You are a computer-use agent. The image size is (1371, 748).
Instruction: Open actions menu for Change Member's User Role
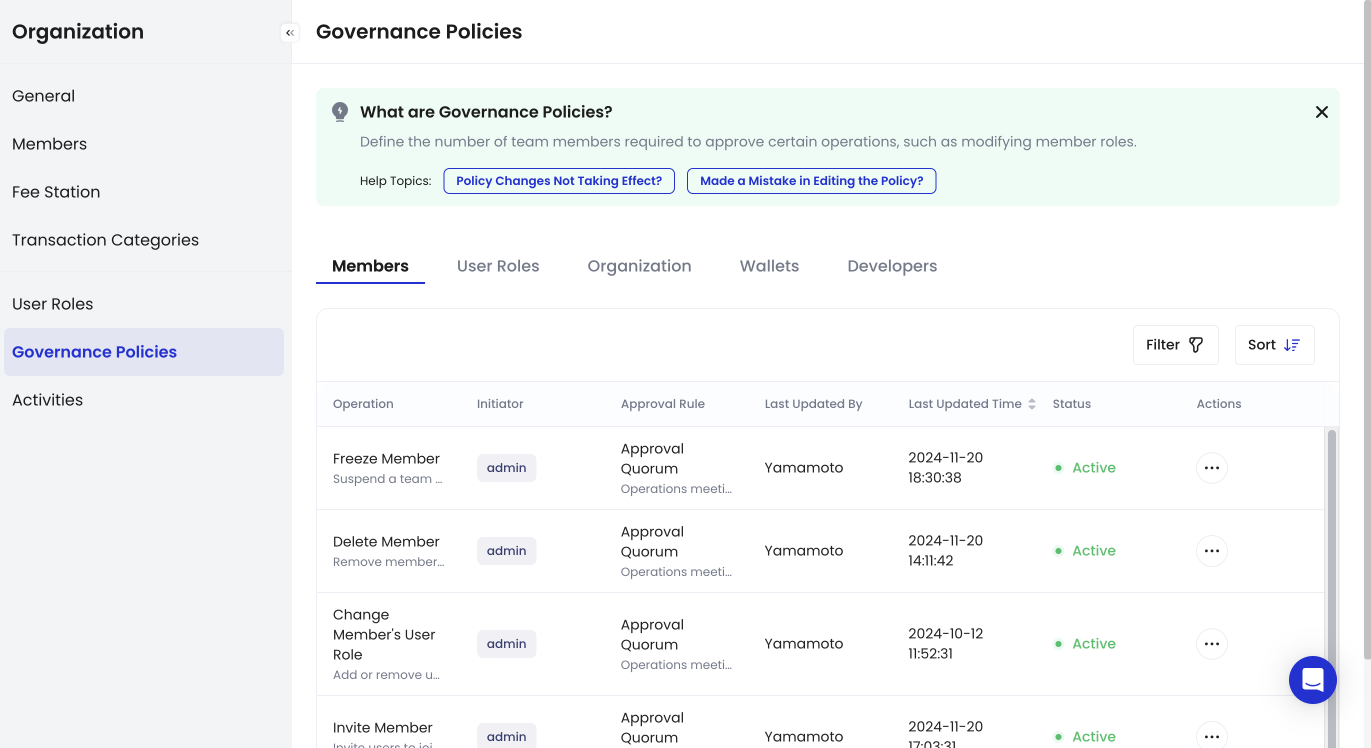coord(1211,644)
